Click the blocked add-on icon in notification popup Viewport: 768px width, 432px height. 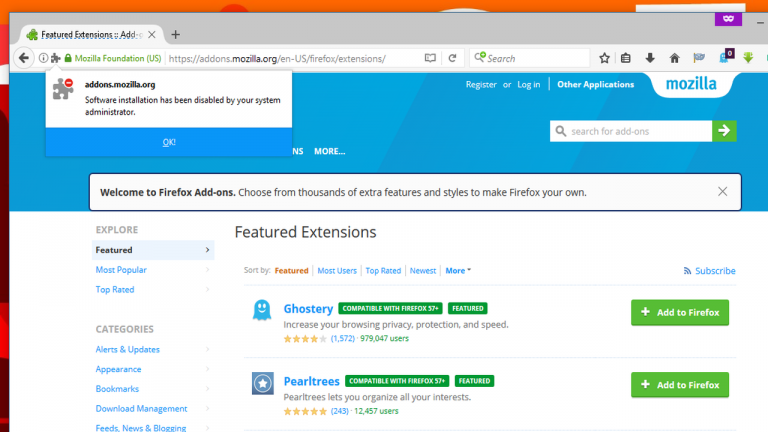coord(63,89)
